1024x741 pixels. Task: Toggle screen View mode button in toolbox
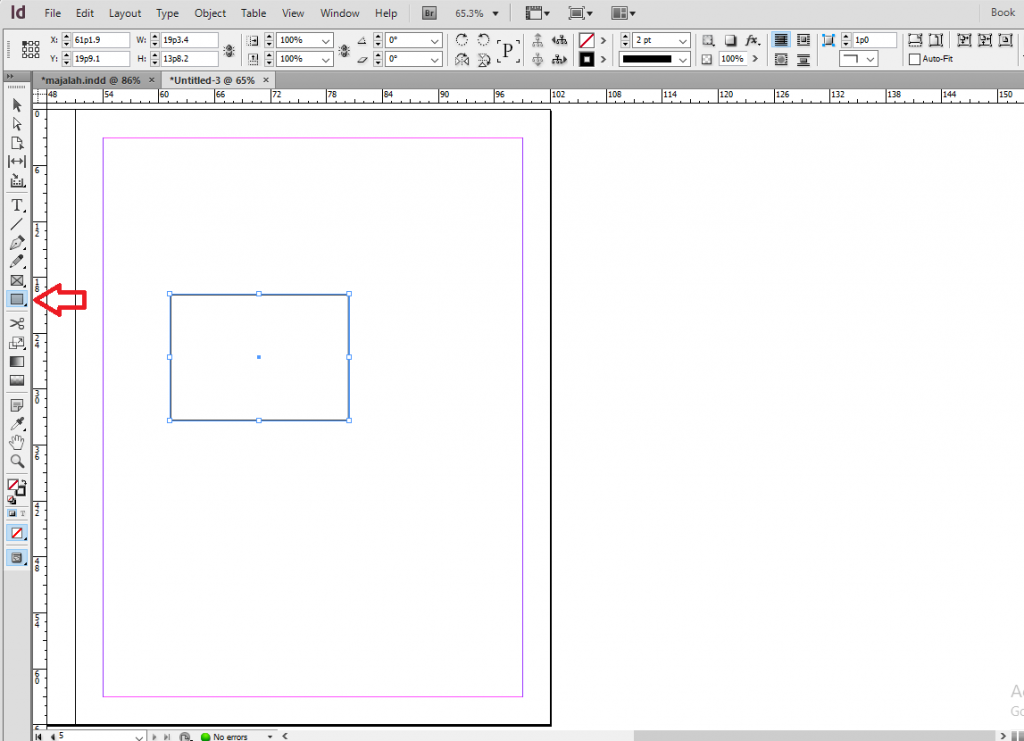17,558
